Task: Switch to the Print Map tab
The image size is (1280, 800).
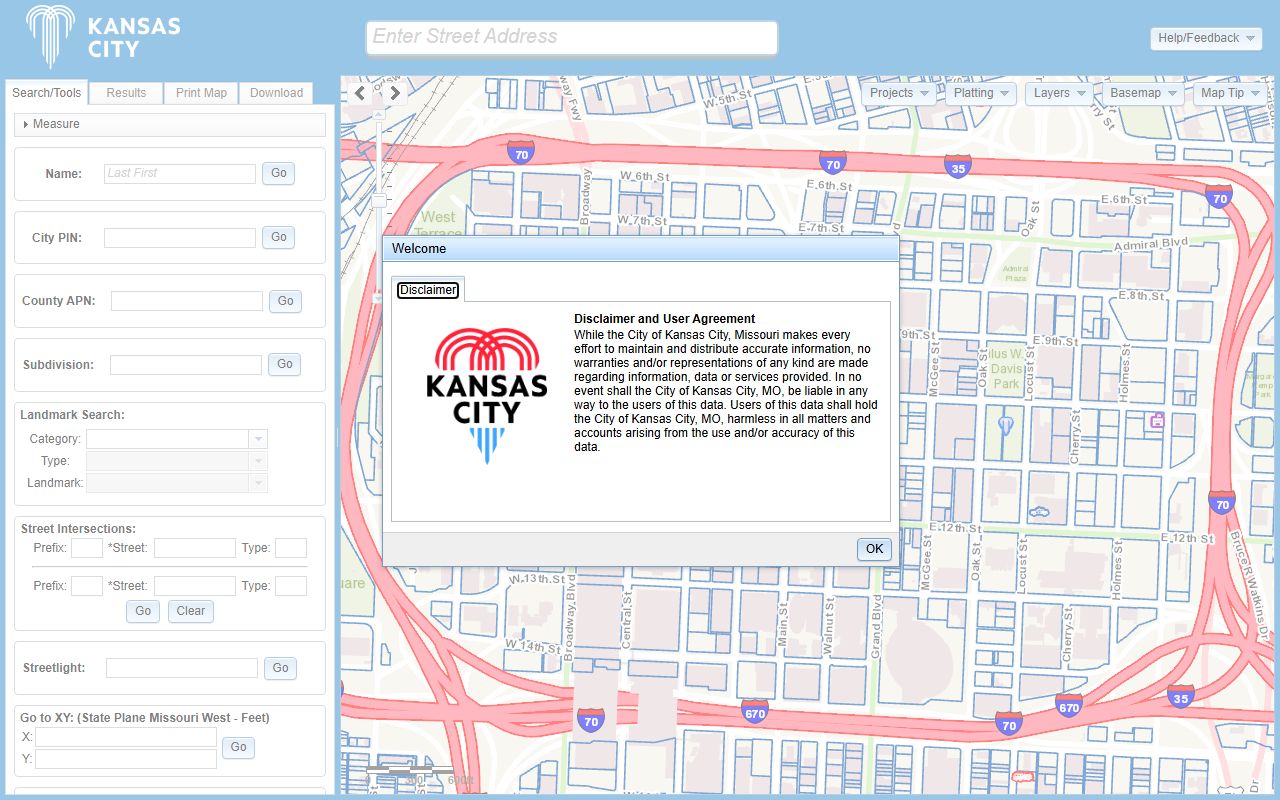Action: click(x=201, y=93)
